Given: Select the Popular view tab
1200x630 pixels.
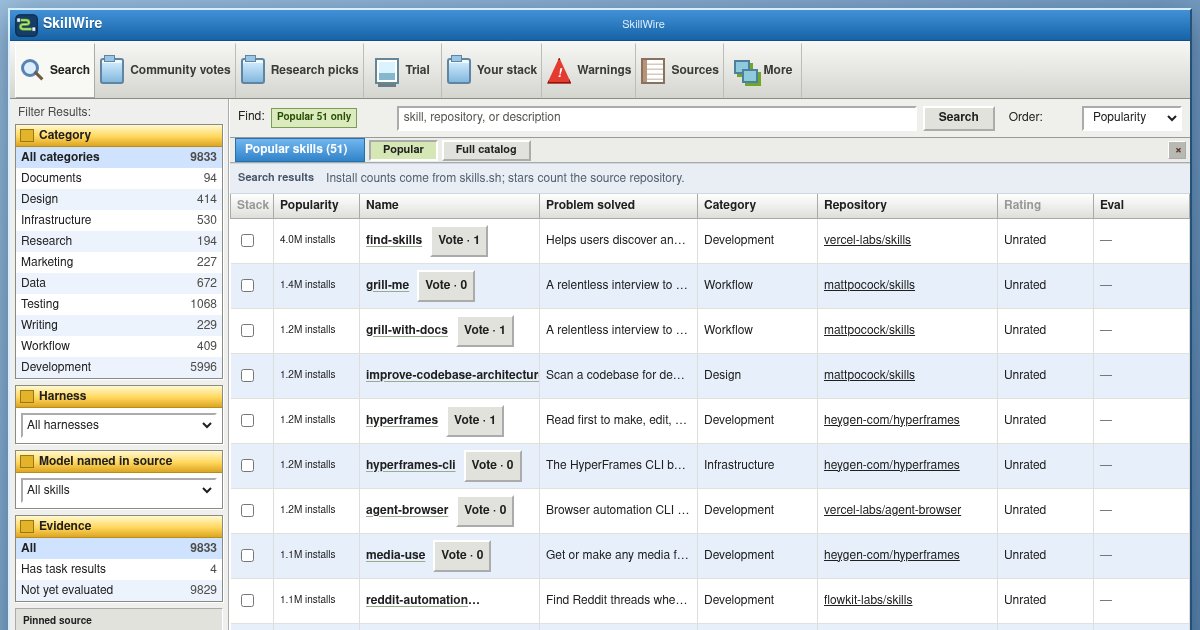Looking at the screenshot, I should (x=403, y=150).
